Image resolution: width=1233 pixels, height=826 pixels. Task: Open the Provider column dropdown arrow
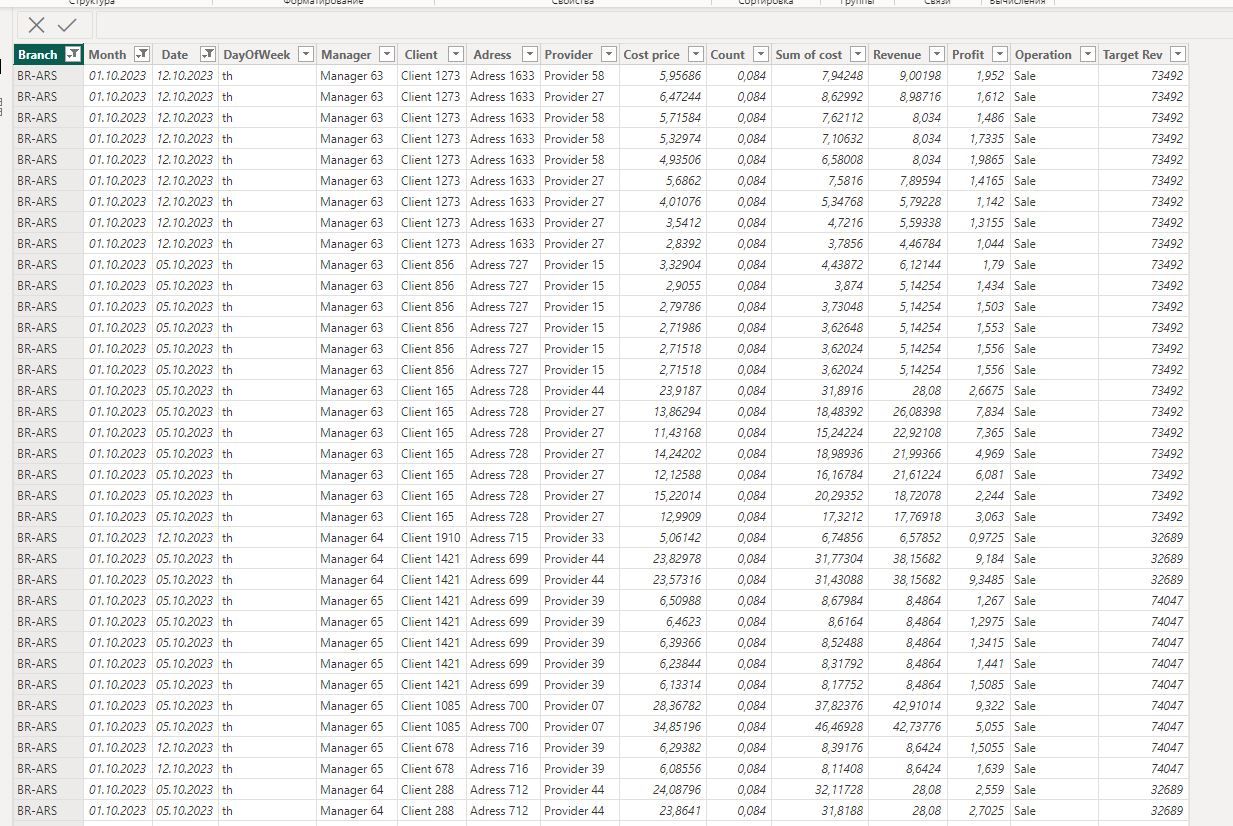tap(609, 55)
